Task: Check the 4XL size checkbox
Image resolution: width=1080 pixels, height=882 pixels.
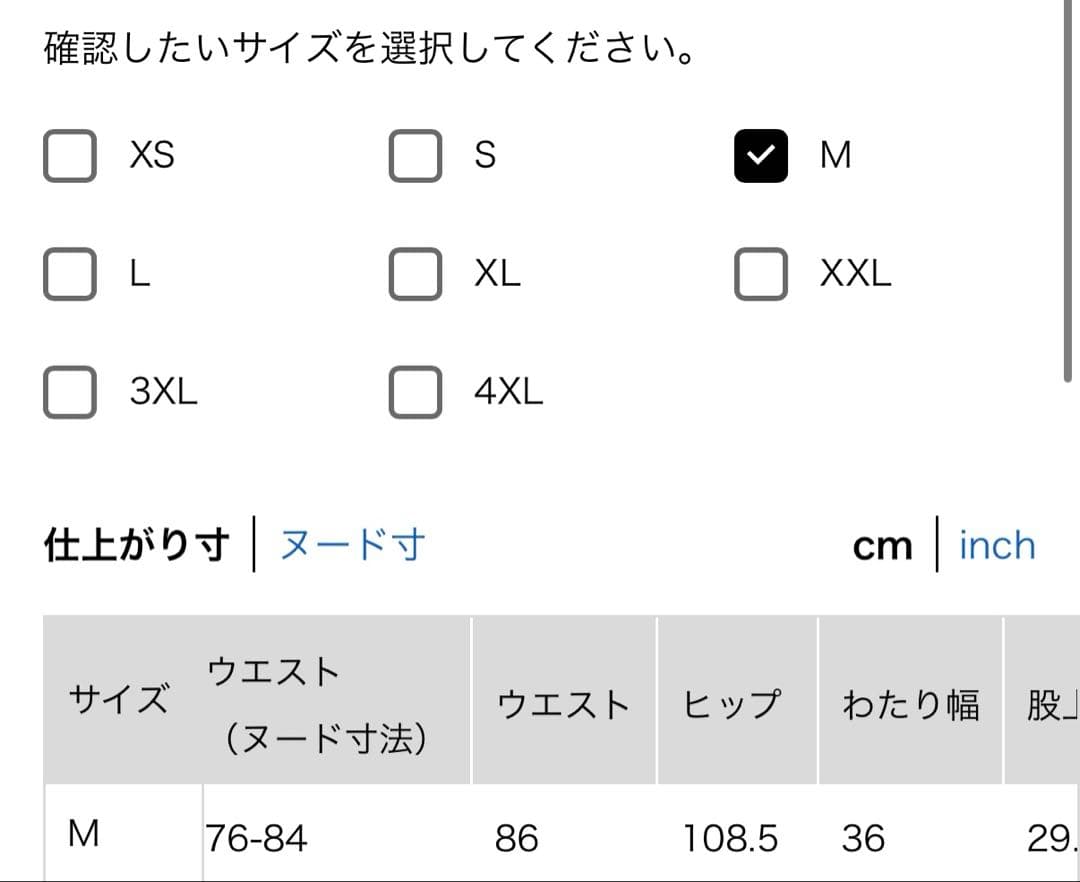Action: 415,392
